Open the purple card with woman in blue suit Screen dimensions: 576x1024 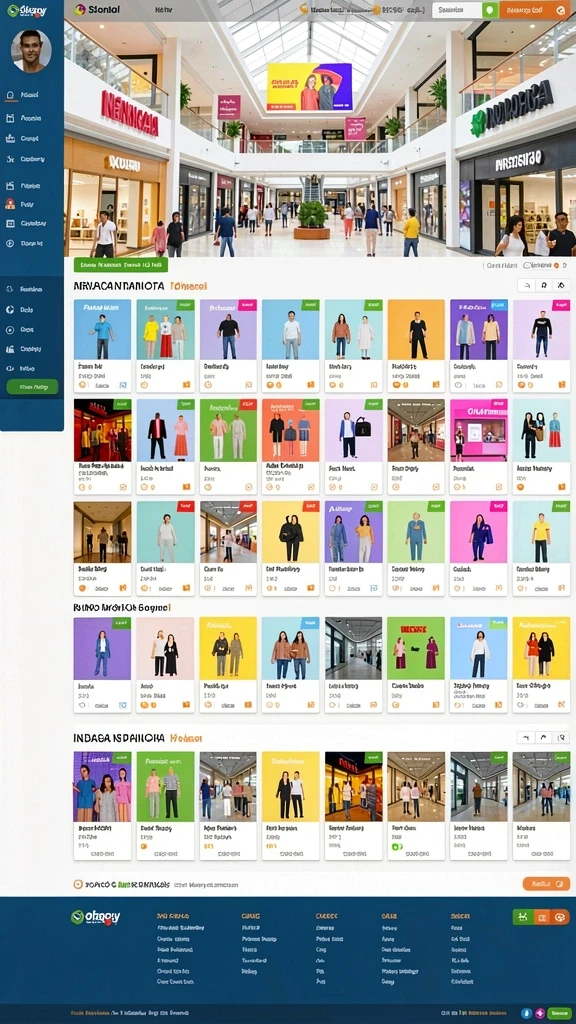point(103,665)
